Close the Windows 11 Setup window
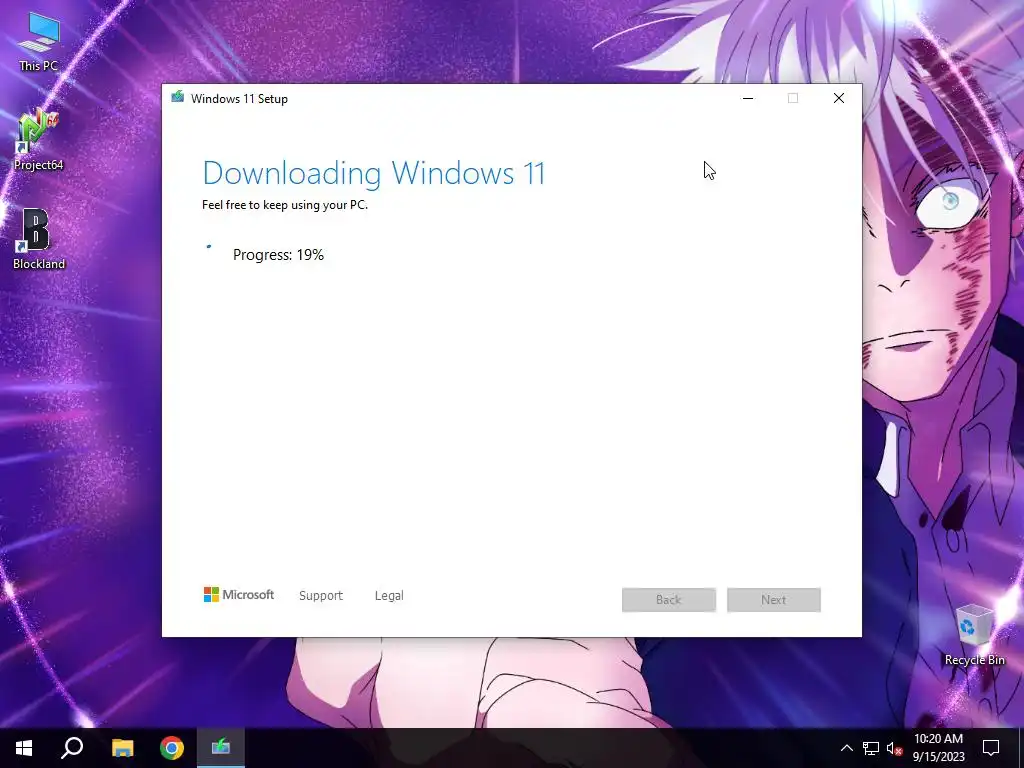Image resolution: width=1024 pixels, height=768 pixels. 839,99
